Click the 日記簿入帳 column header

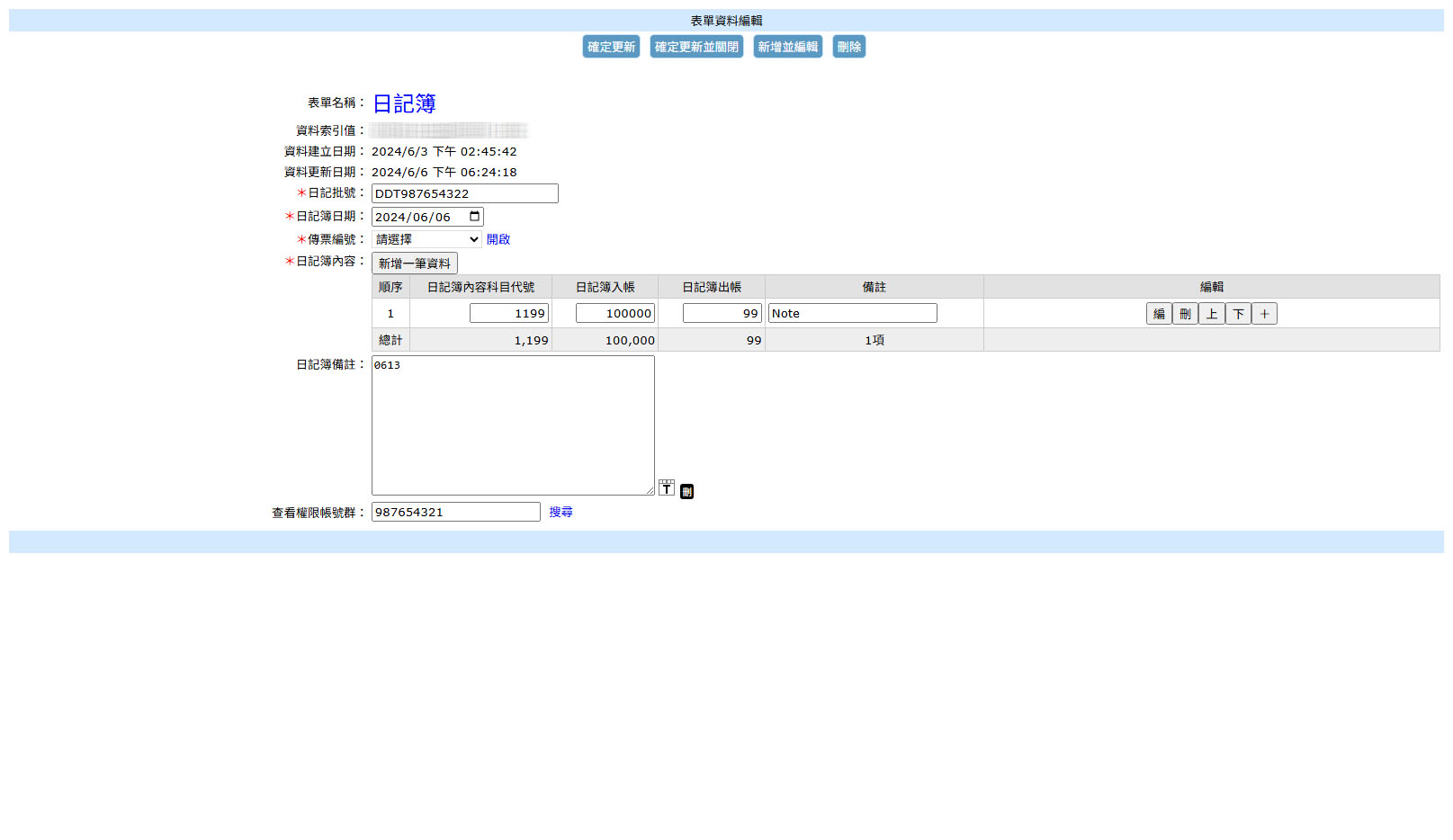pyautogui.click(x=605, y=287)
